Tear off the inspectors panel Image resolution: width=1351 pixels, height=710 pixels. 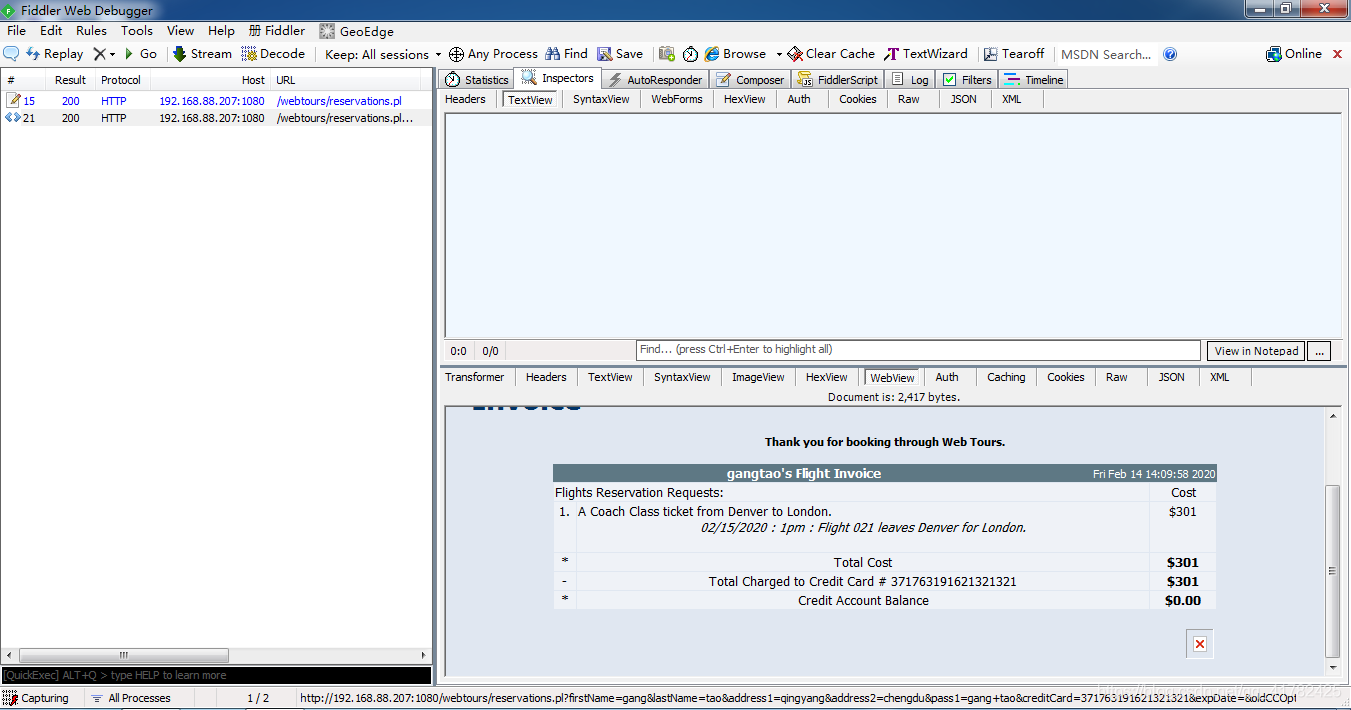tap(1014, 54)
